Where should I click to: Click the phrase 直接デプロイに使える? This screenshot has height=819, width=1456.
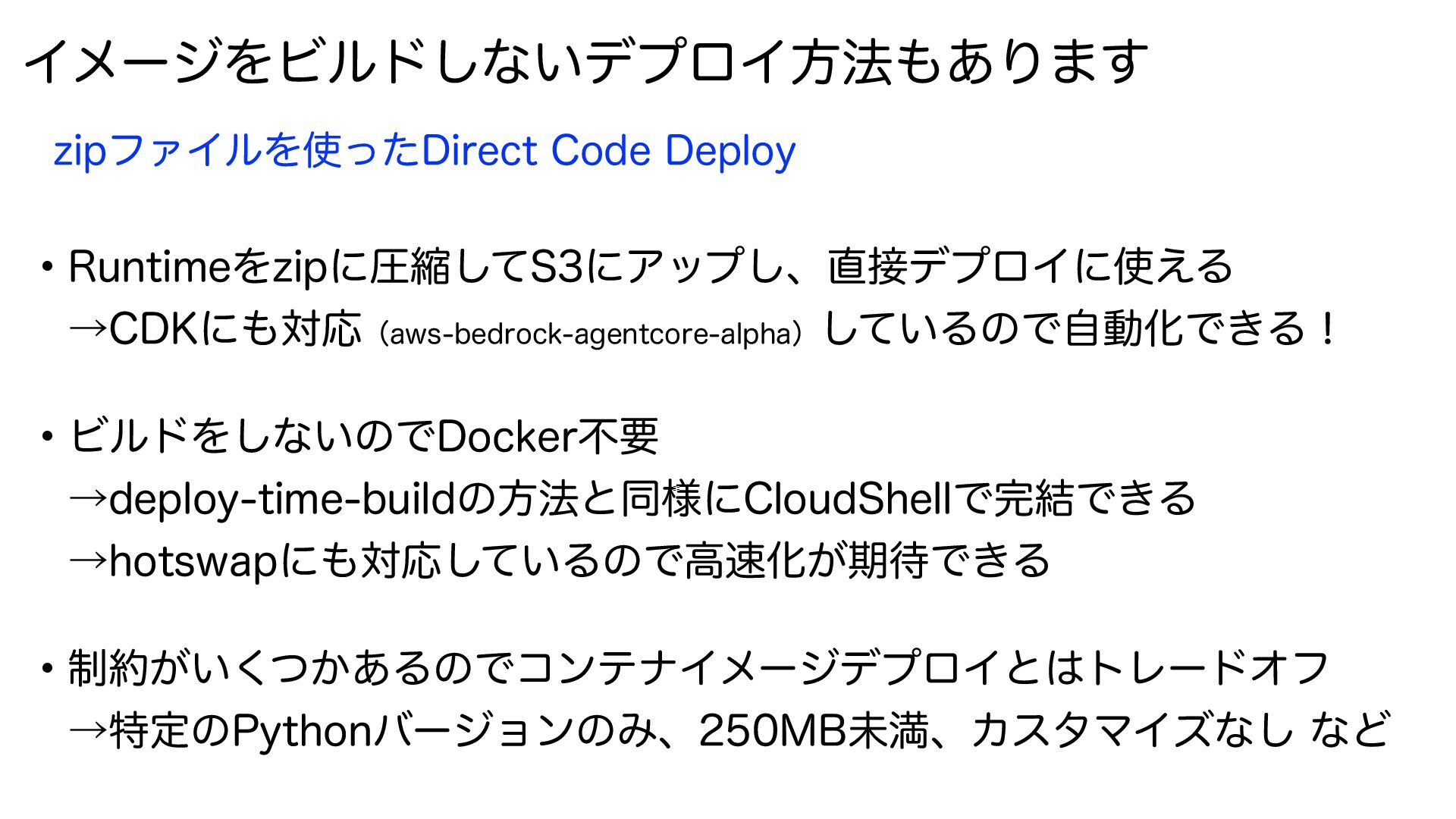pyautogui.click(x=1031, y=267)
